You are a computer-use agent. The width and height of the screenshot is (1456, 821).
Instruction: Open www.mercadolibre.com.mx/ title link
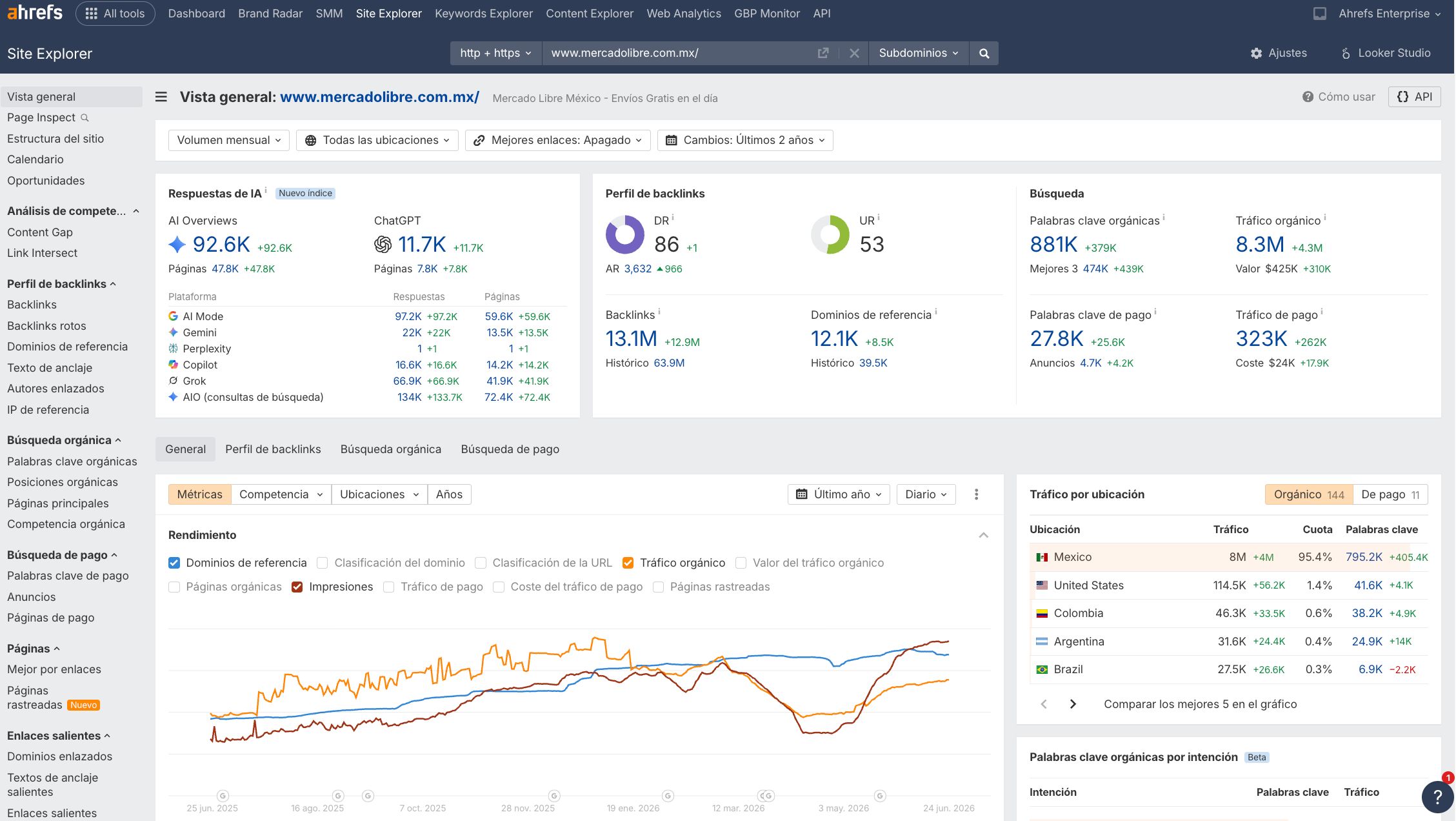(x=379, y=97)
